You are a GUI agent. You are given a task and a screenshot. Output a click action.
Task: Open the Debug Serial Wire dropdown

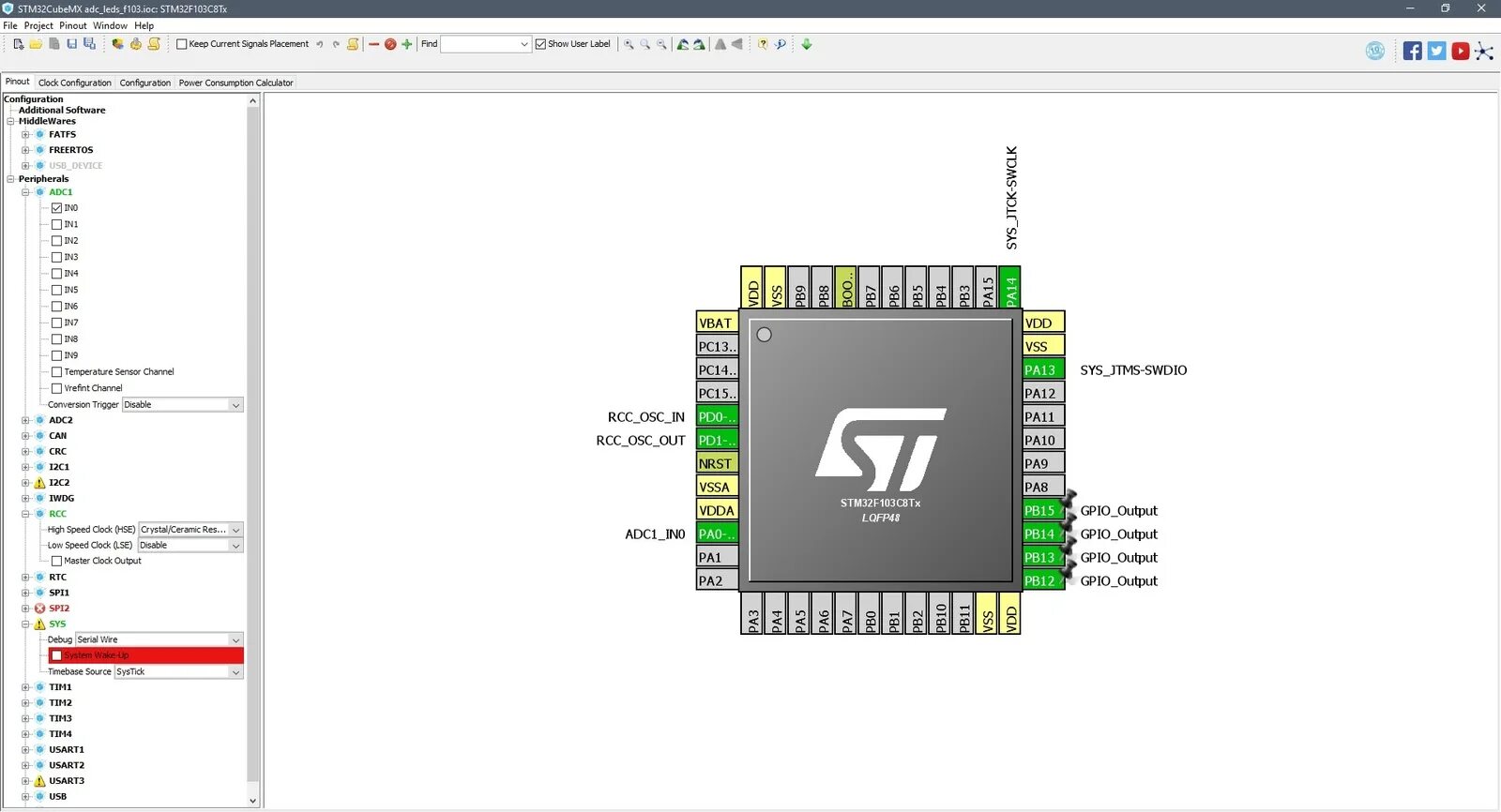[159, 639]
